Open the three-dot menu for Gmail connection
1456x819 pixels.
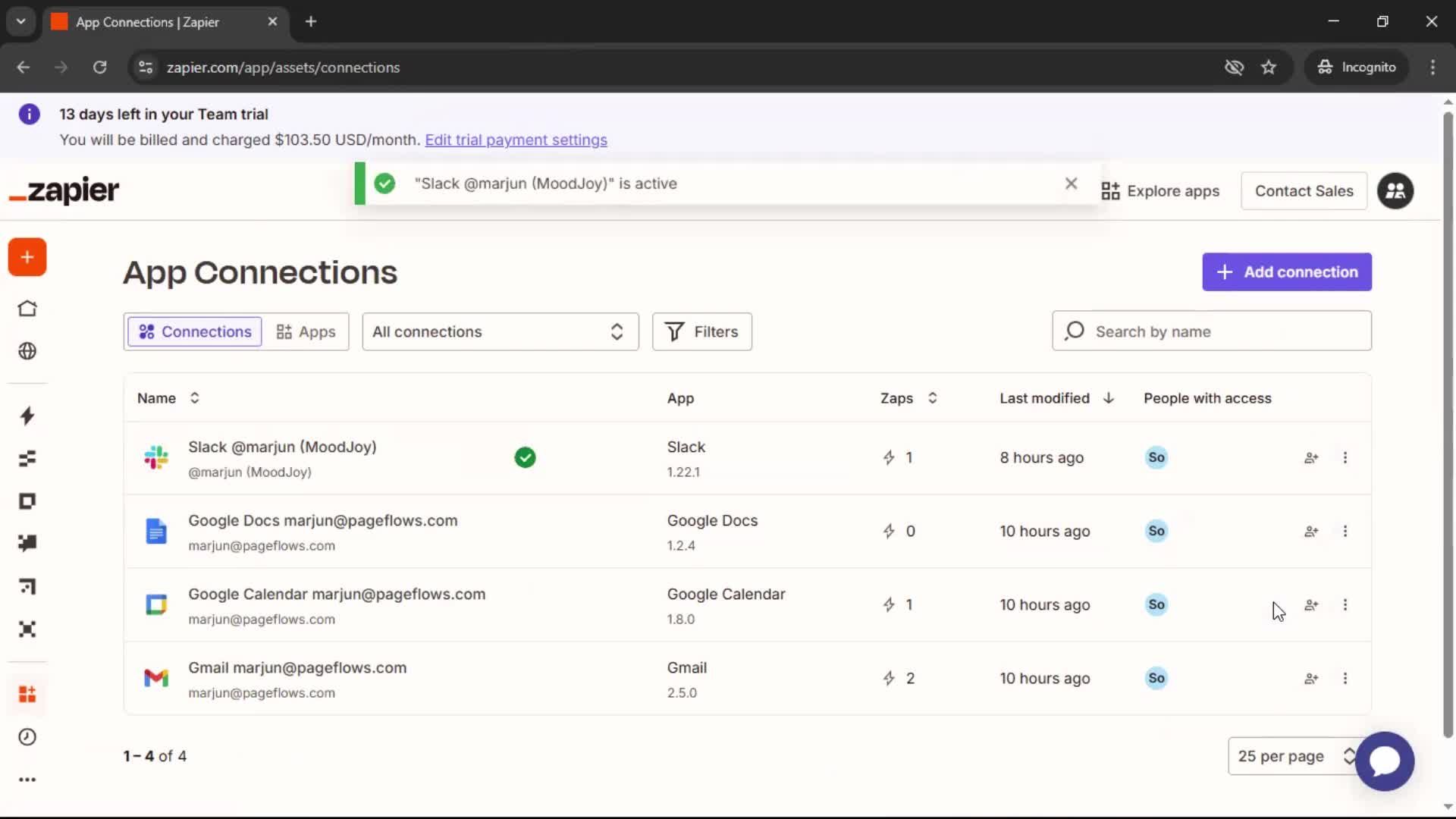coord(1345,679)
